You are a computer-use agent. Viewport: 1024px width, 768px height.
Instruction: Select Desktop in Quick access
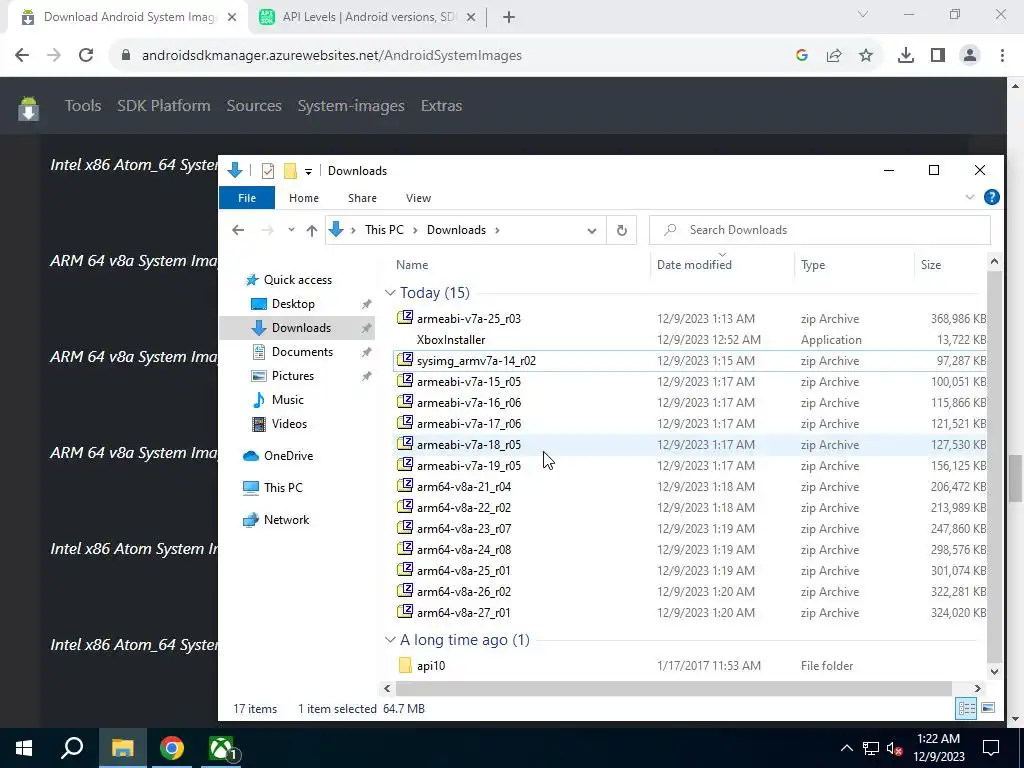coord(293,304)
